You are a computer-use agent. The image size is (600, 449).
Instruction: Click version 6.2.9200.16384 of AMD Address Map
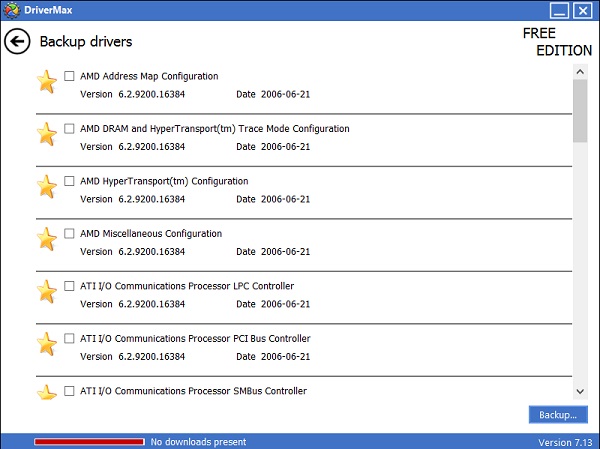152,94
